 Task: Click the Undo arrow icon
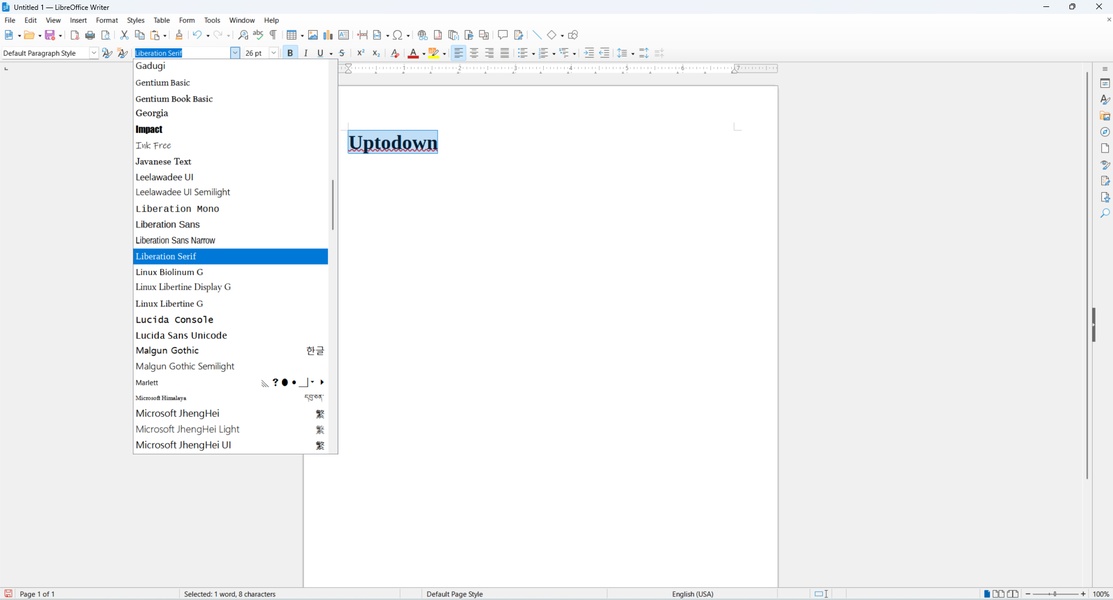[197, 35]
